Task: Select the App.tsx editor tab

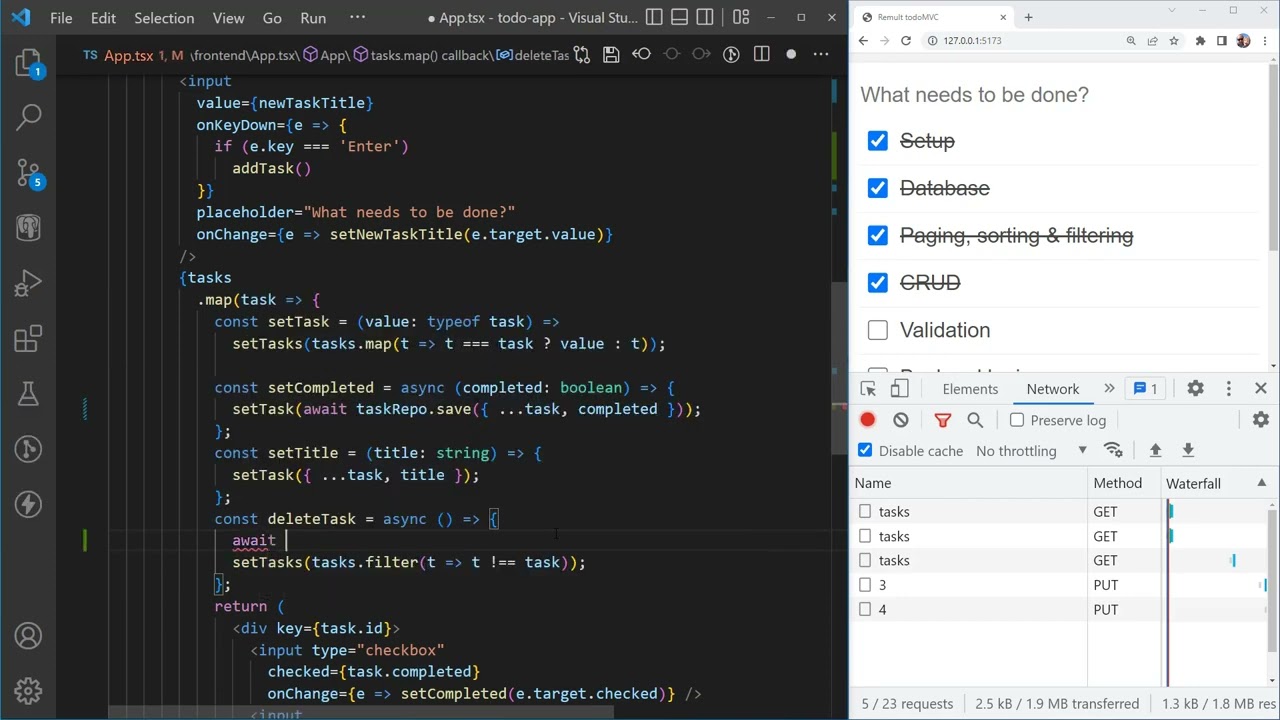Action: pyautogui.click(x=128, y=55)
